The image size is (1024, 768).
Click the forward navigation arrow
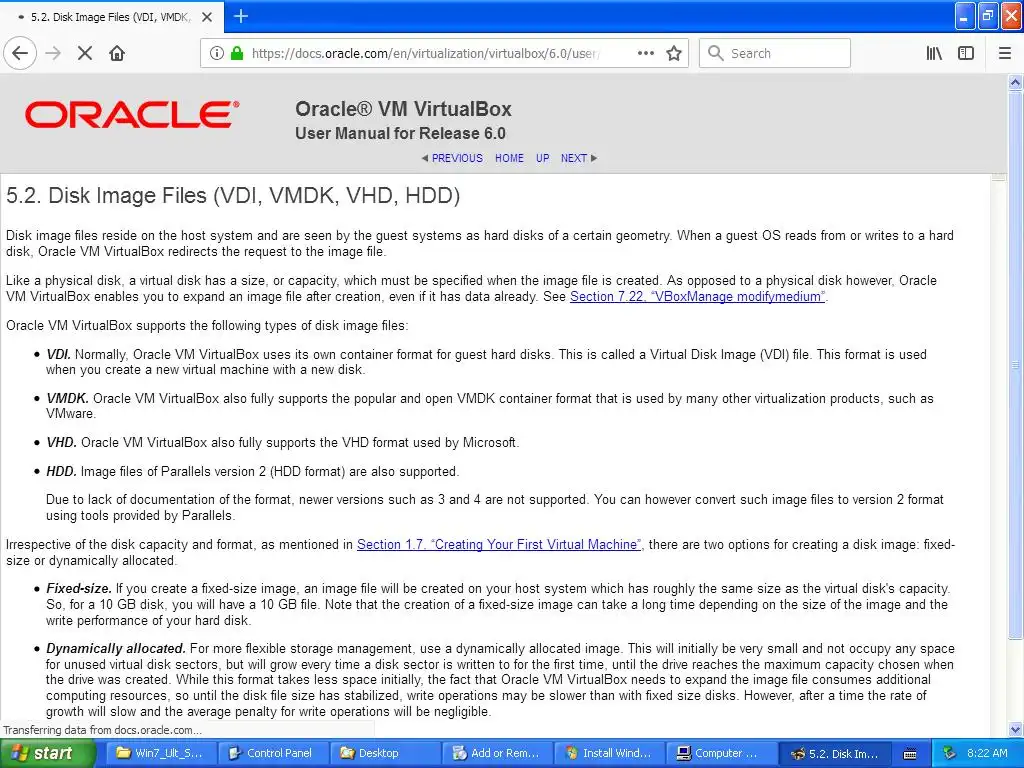[x=54, y=54]
